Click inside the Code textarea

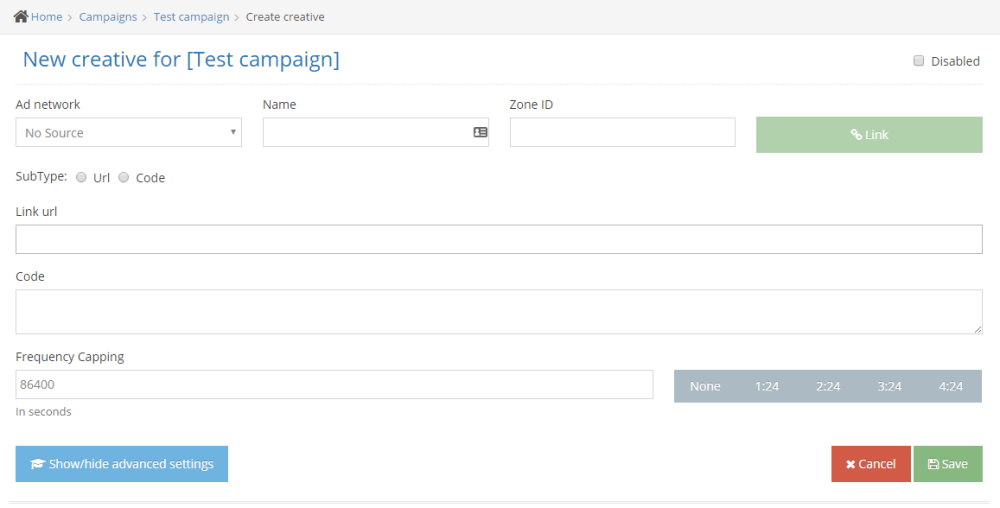point(499,312)
